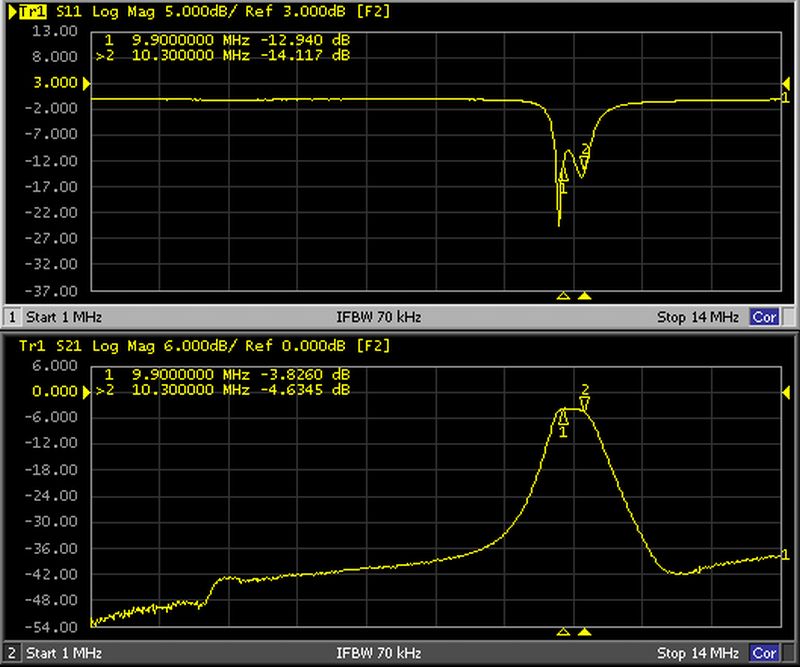The width and height of the screenshot is (800, 667).
Task: Click Stop 14 MHz in channel 1 bar
Action: (697, 317)
